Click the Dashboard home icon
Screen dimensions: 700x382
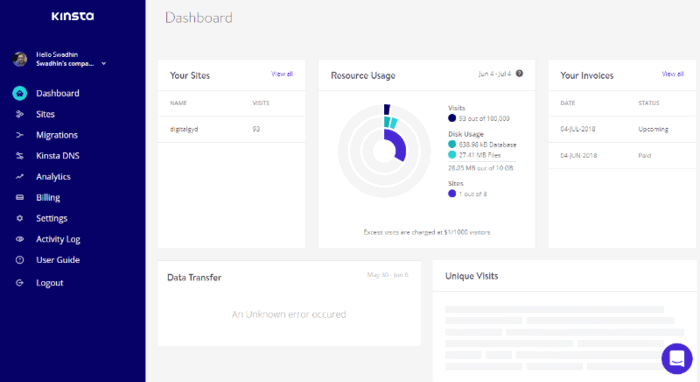(20, 93)
